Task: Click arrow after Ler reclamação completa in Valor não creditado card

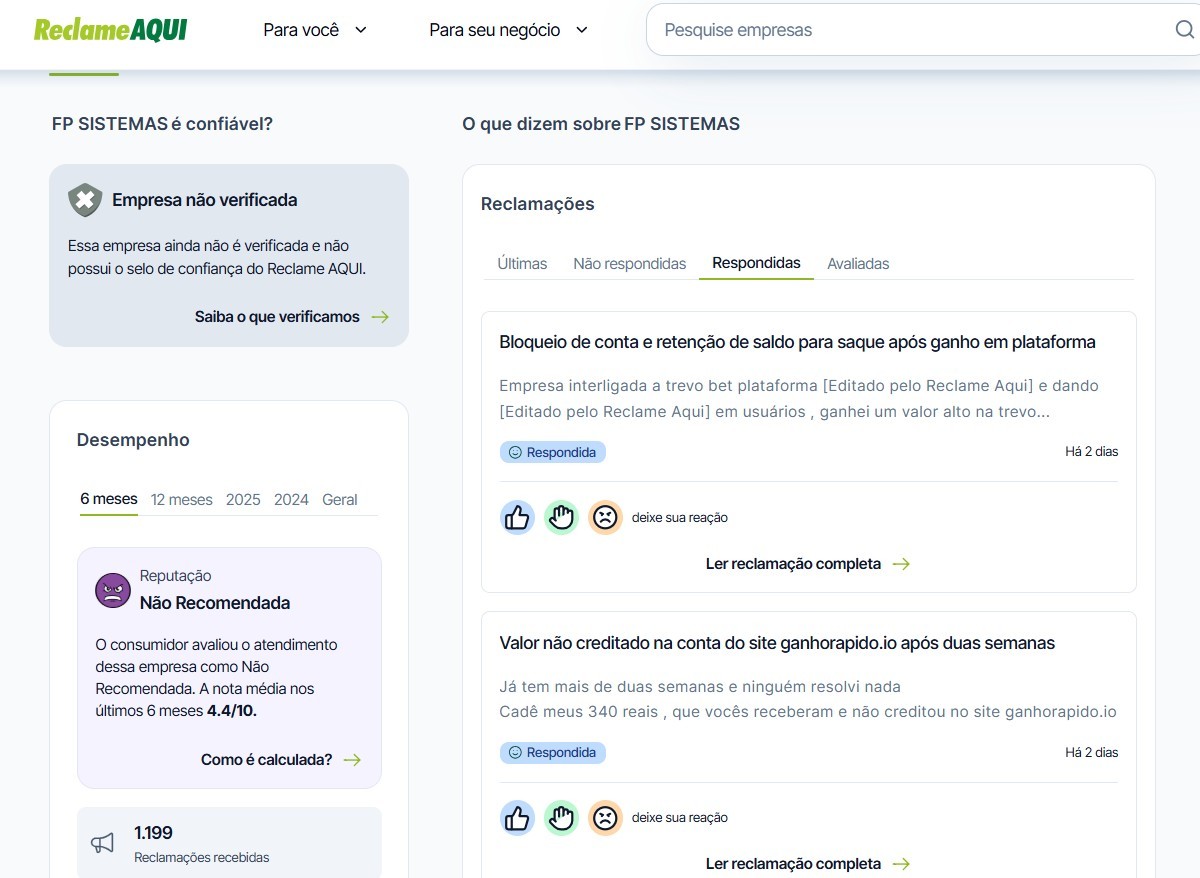Action: (901, 864)
